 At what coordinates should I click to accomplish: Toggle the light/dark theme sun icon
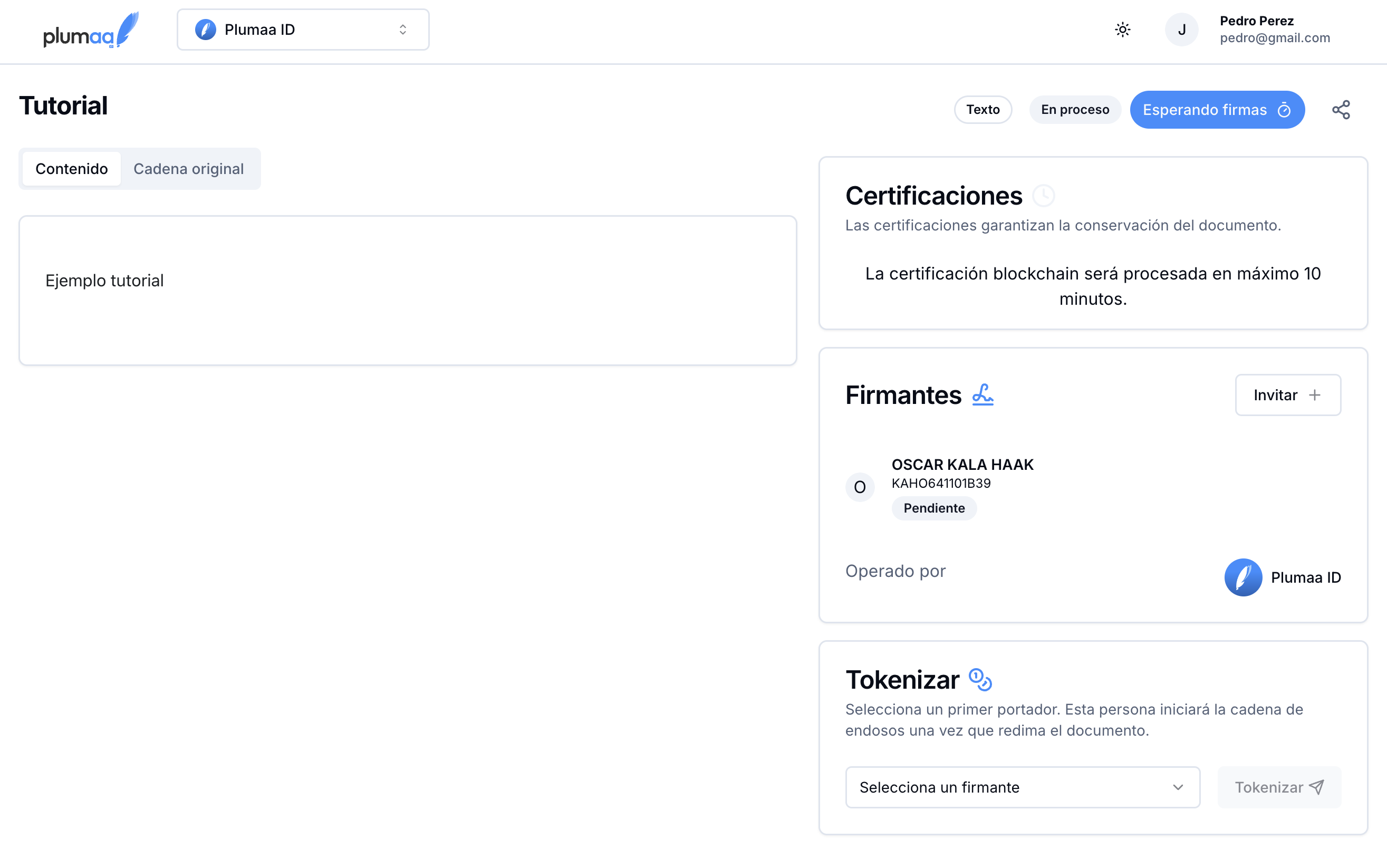tap(1122, 30)
